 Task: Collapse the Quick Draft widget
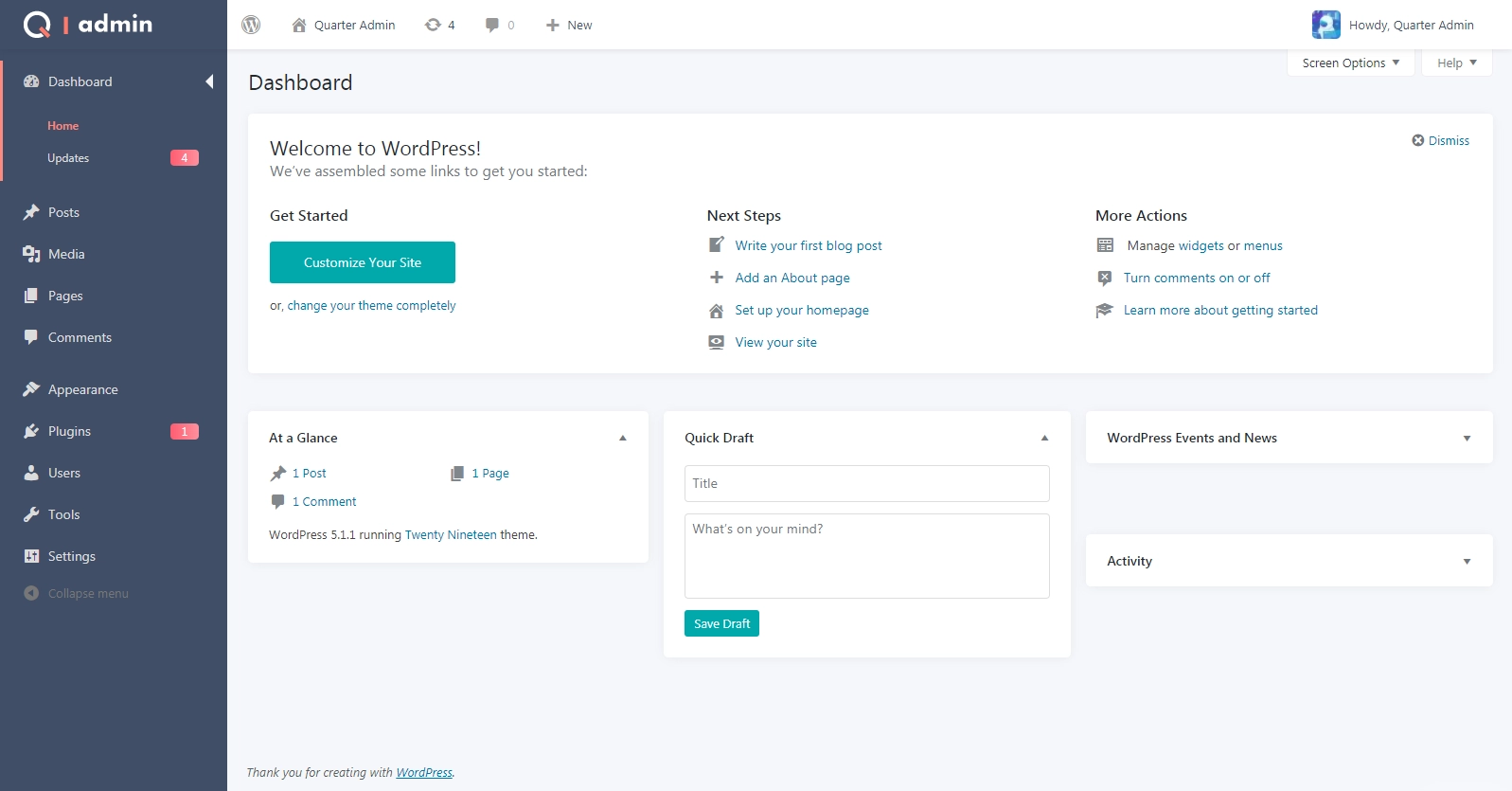(x=1044, y=438)
